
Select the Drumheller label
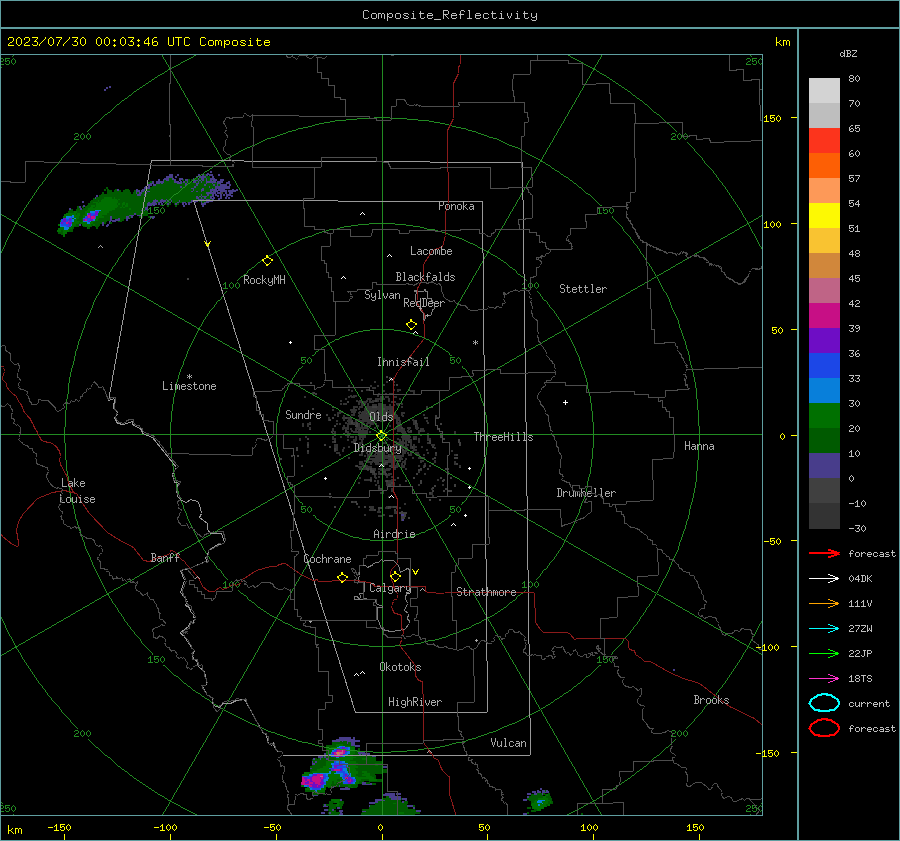tap(586, 493)
